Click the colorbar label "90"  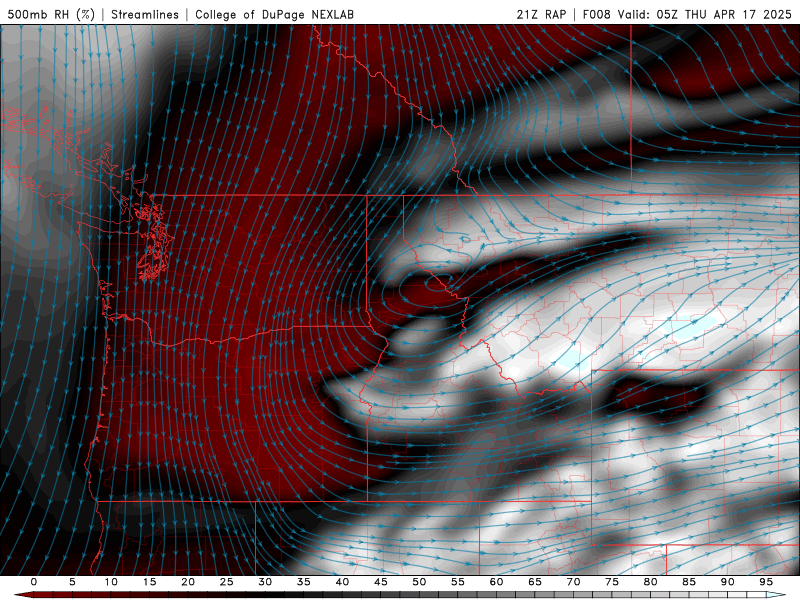coord(727,582)
